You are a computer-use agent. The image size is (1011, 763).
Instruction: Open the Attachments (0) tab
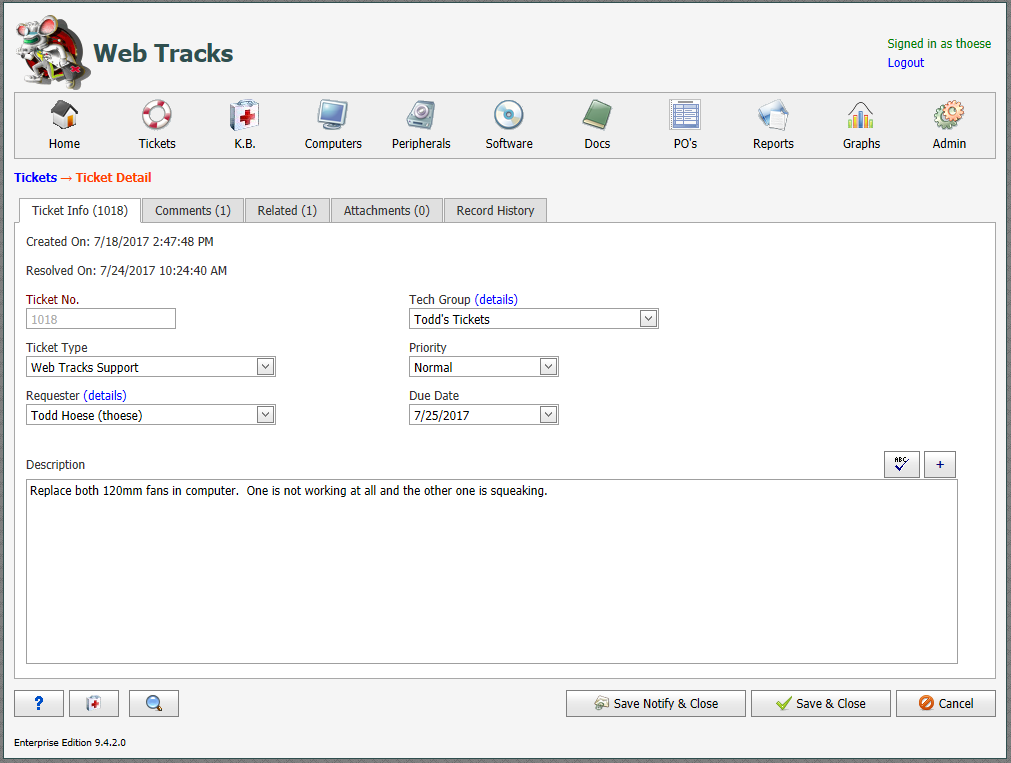pyautogui.click(x=386, y=211)
